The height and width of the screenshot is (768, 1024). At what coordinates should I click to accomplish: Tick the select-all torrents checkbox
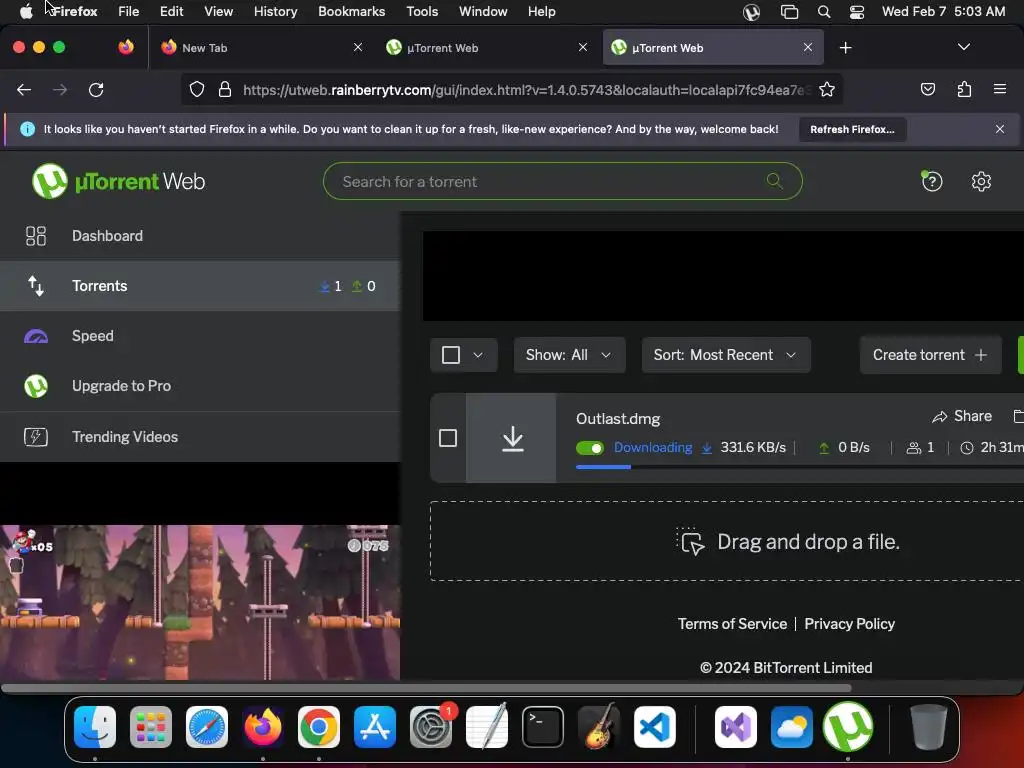(x=451, y=355)
